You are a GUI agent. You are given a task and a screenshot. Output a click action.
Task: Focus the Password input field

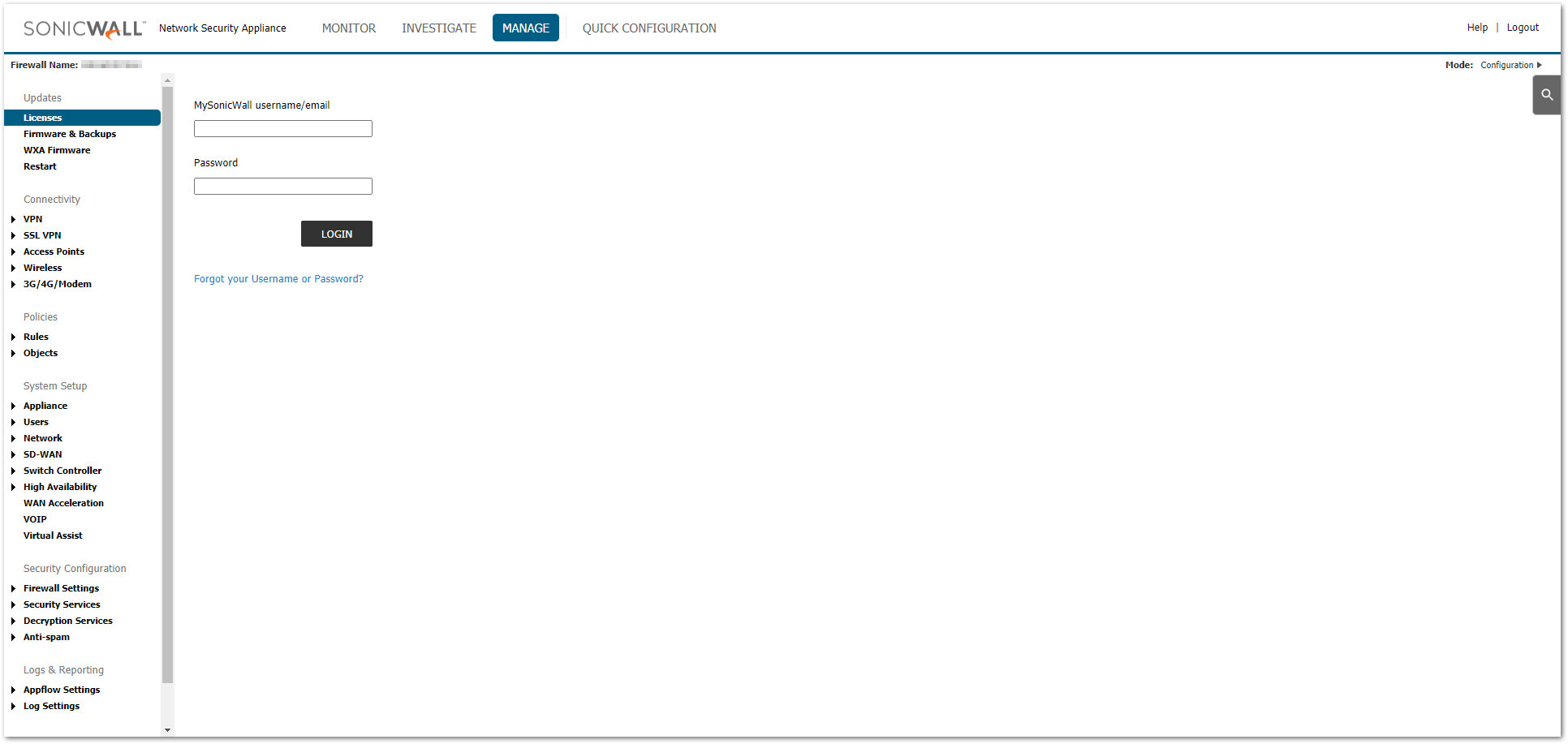(282, 187)
